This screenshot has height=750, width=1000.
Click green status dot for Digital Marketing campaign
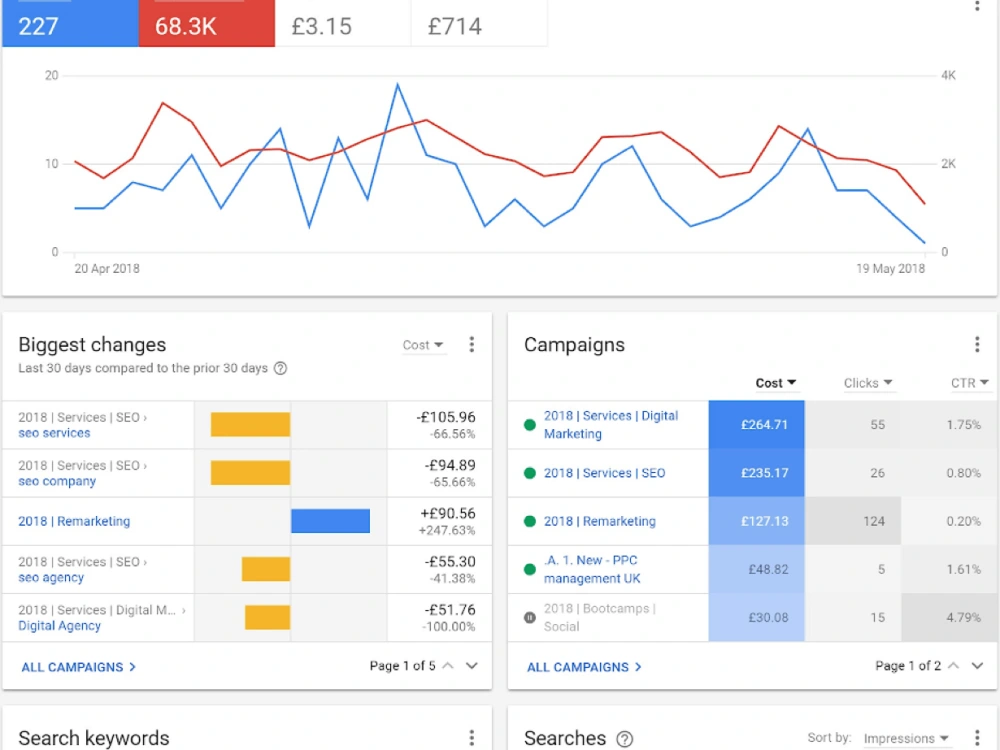pyautogui.click(x=529, y=425)
